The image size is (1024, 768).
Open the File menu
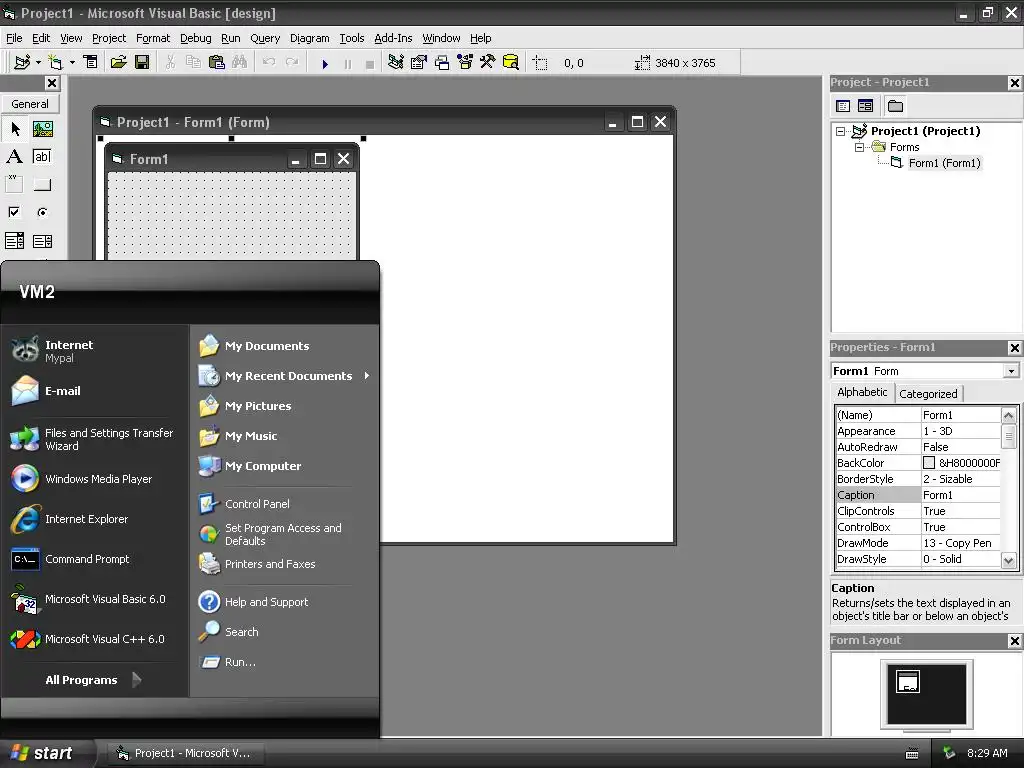pyautogui.click(x=14, y=38)
